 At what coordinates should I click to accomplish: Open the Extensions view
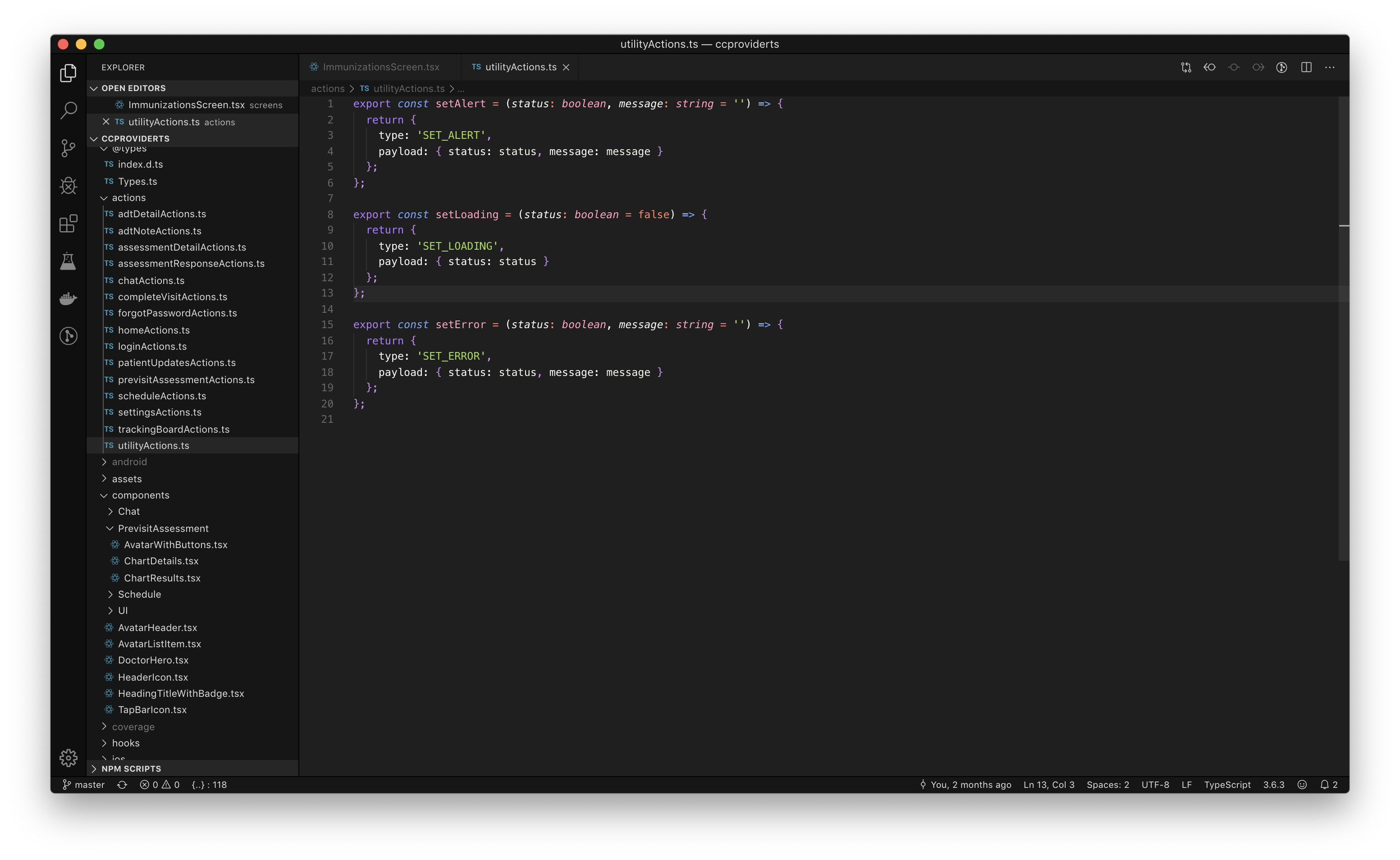click(x=68, y=224)
